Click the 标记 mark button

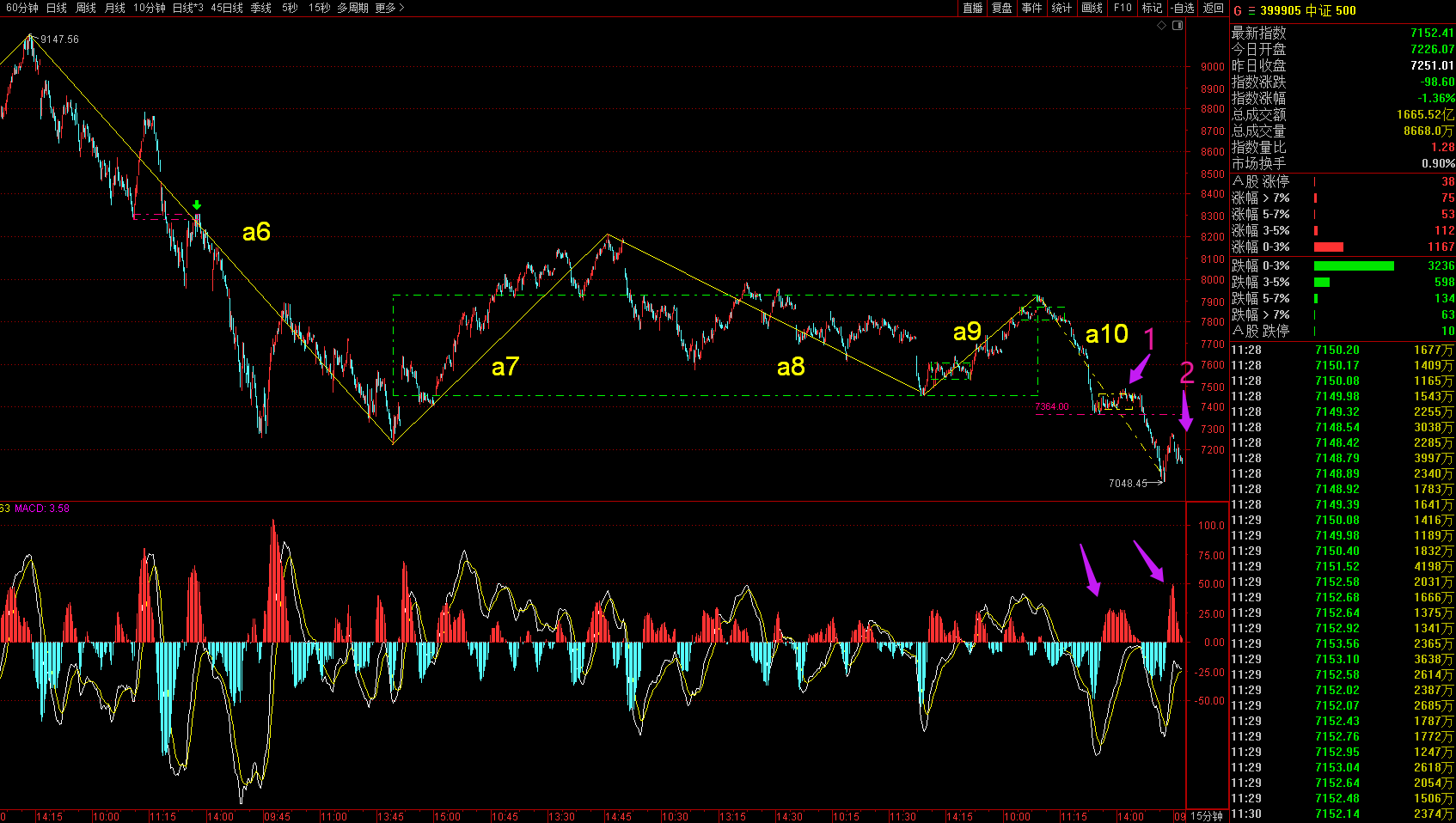(x=1153, y=8)
